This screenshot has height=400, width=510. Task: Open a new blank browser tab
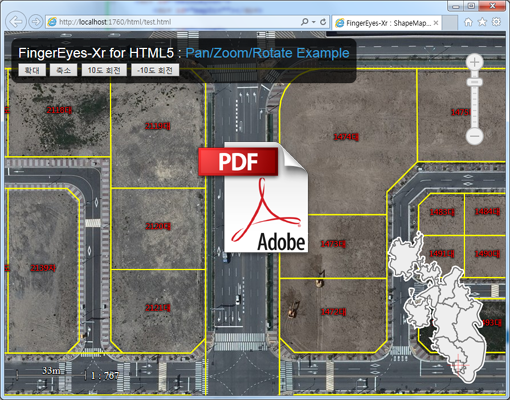[x=450, y=23]
